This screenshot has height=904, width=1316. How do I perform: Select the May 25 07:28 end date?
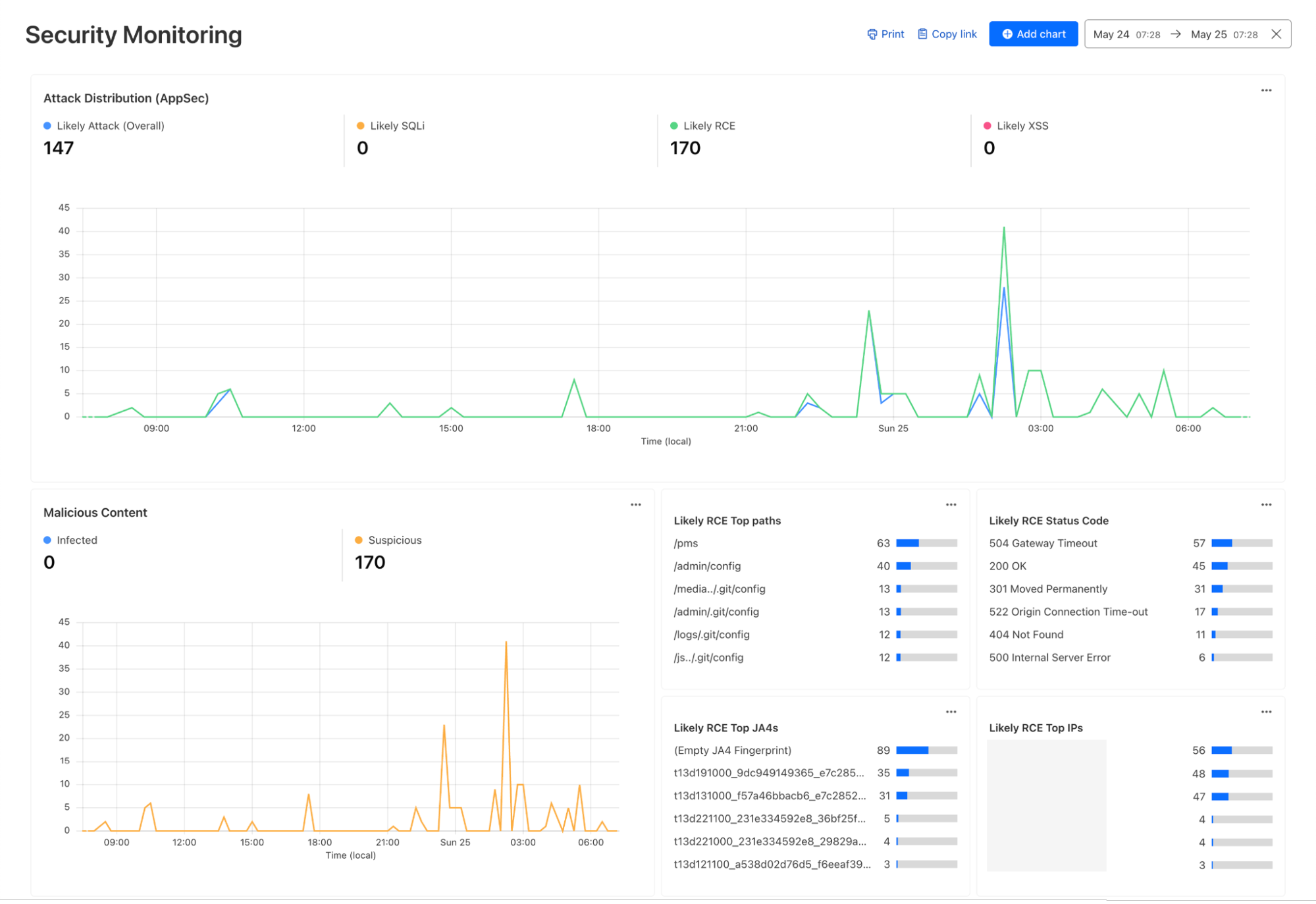point(1224,34)
